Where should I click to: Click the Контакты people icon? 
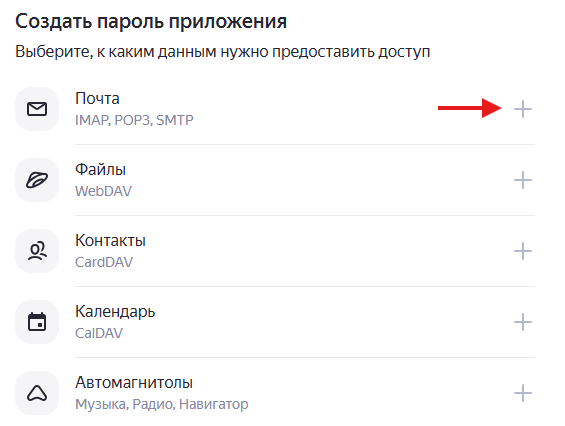click(x=37, y=251)
